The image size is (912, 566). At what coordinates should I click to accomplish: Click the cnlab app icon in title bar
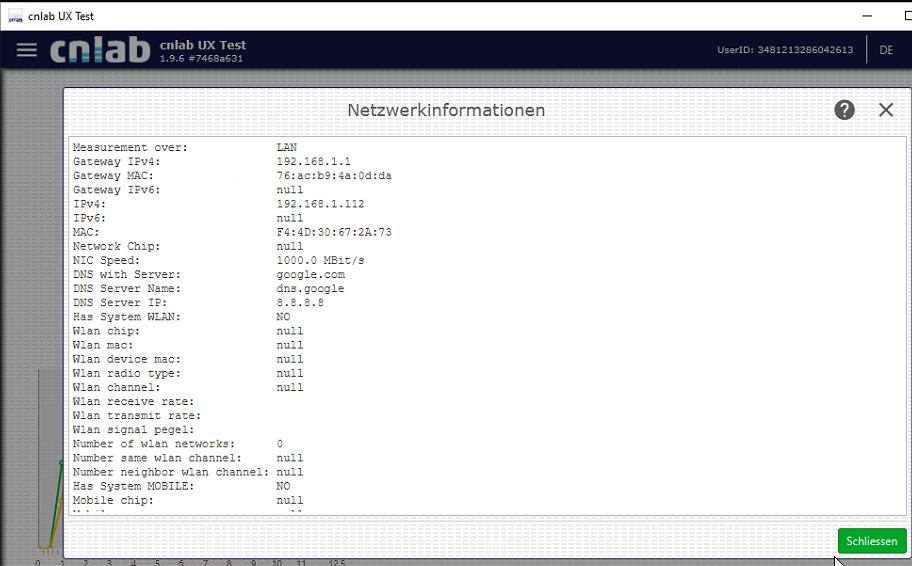[15, 15]
